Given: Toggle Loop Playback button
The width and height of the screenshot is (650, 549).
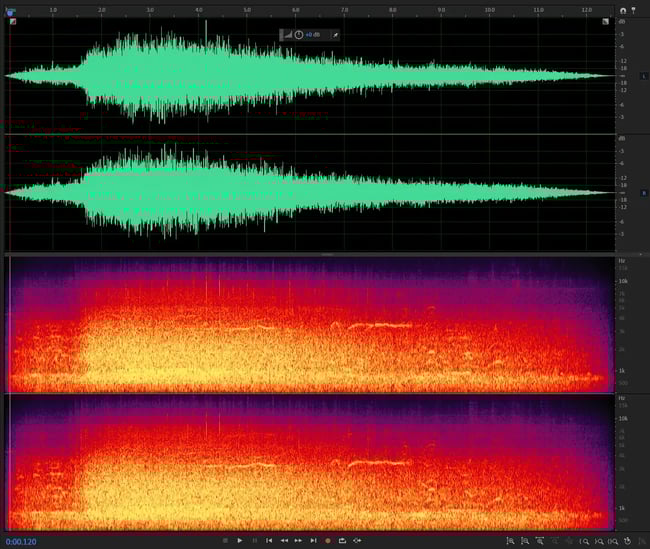Looking at the screenshot, I should coord(342,541).
